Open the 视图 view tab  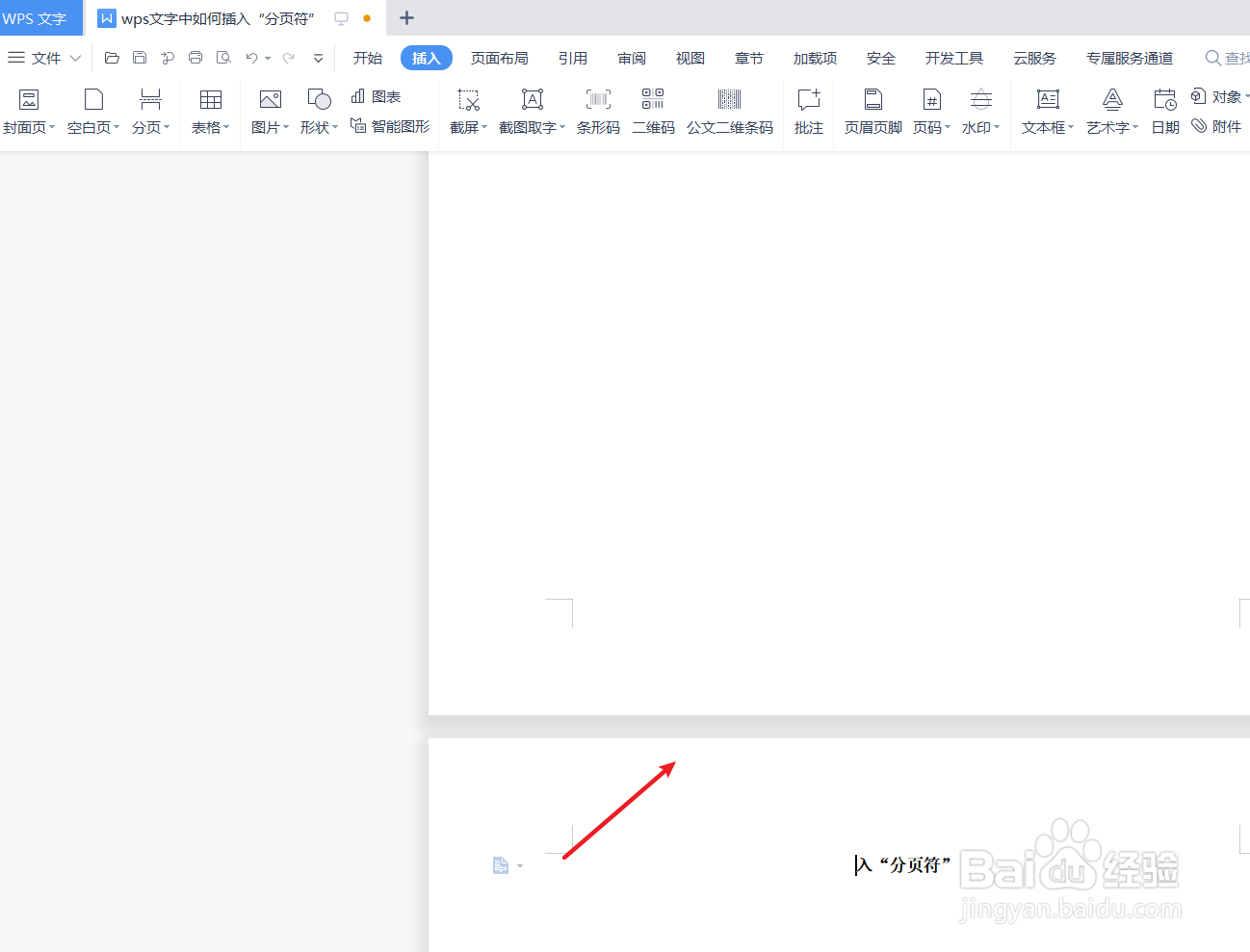click(x=690, y=59)
